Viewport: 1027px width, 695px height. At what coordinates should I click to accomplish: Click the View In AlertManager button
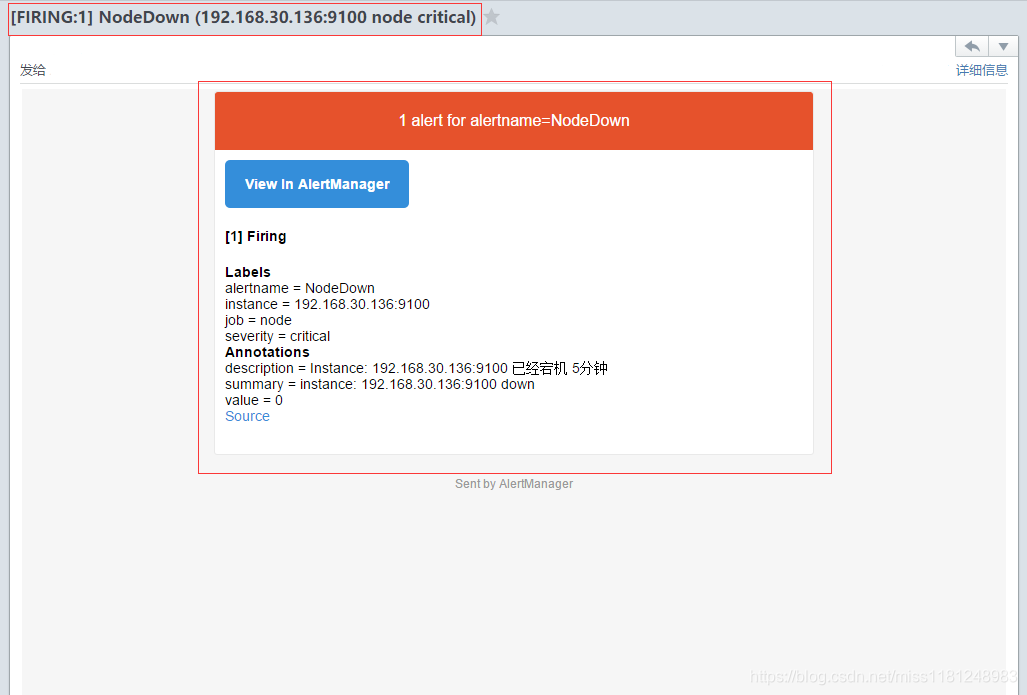pyautogui.click(x=317, y=184)
